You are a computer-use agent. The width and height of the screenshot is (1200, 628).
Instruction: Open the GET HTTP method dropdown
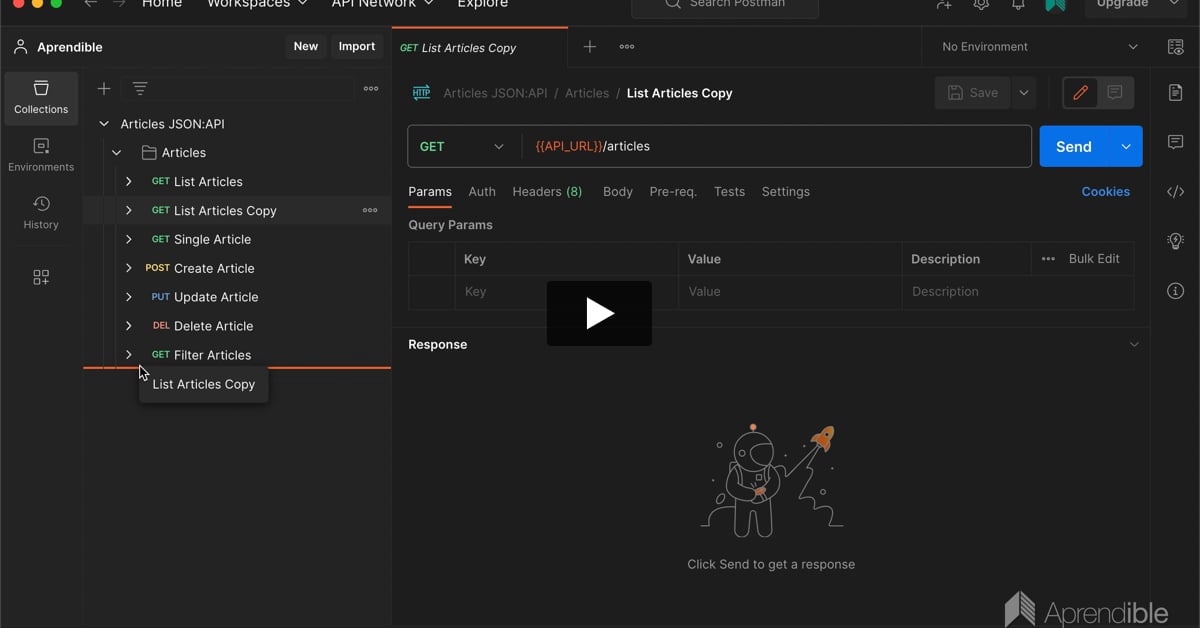(x=464, y=146)
